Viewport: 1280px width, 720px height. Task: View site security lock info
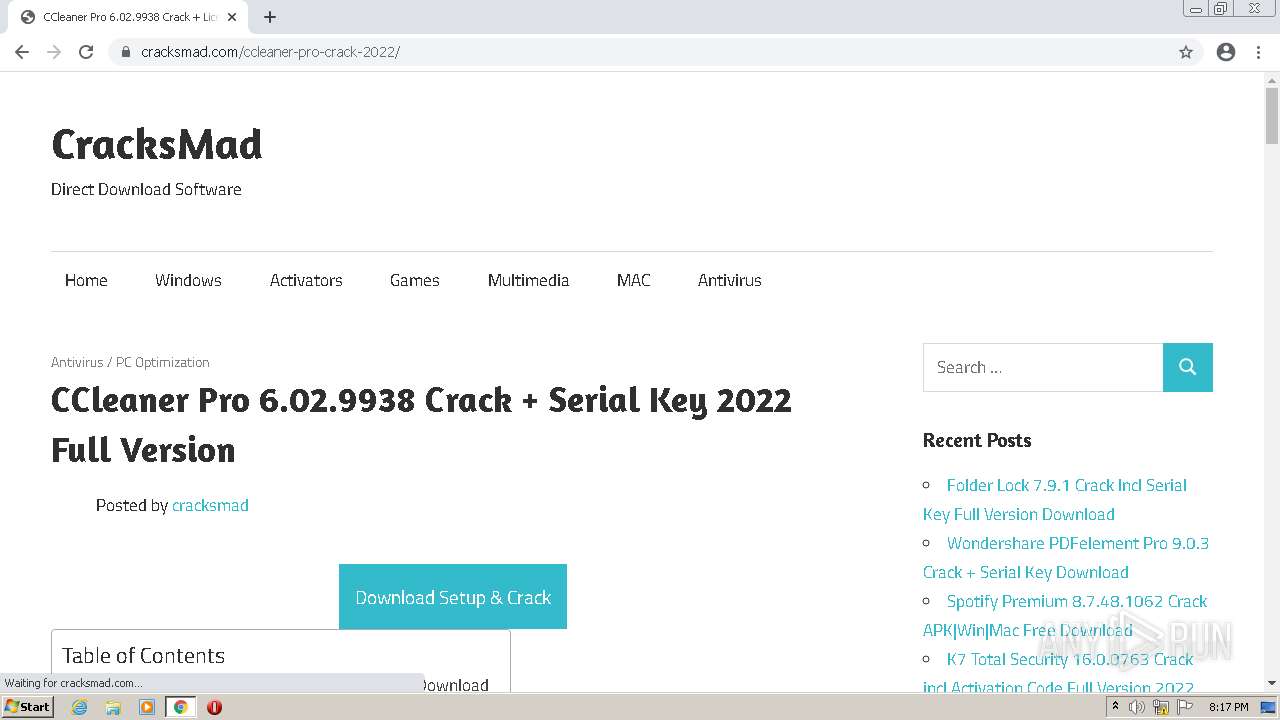tap(125, 52)
